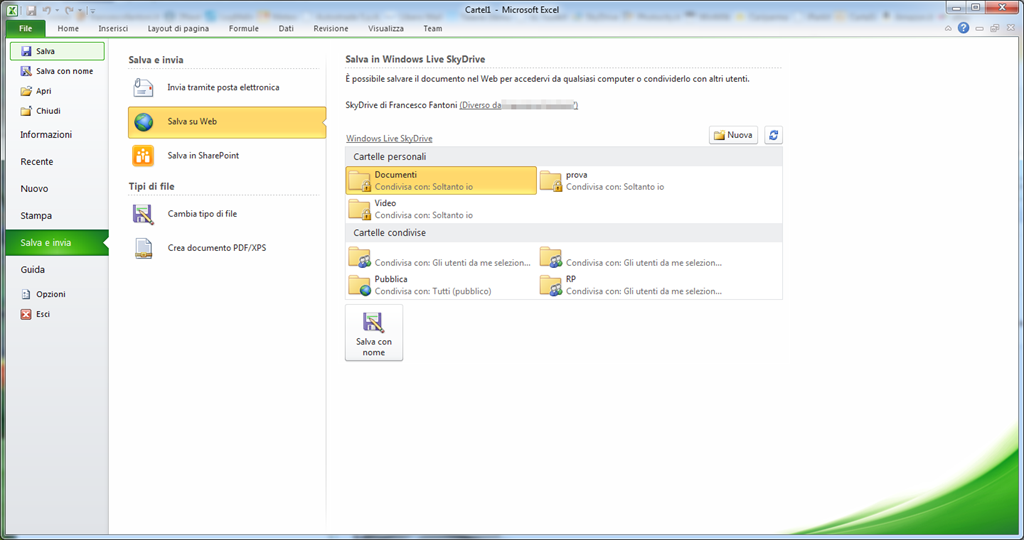The image size is (1024, 540).
Task: Click the refresh SkyDrive folders icon
Action: (x=773, y=135)
